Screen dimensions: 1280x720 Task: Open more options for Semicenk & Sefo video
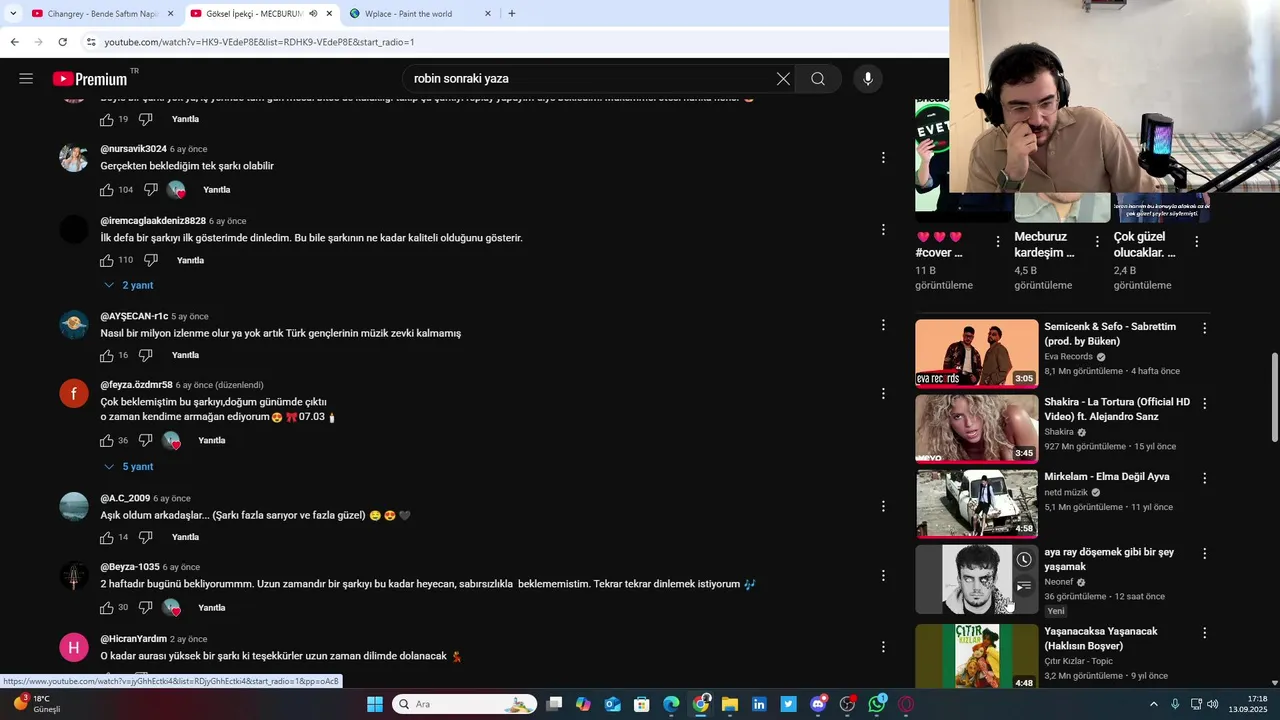point(1204,328)
